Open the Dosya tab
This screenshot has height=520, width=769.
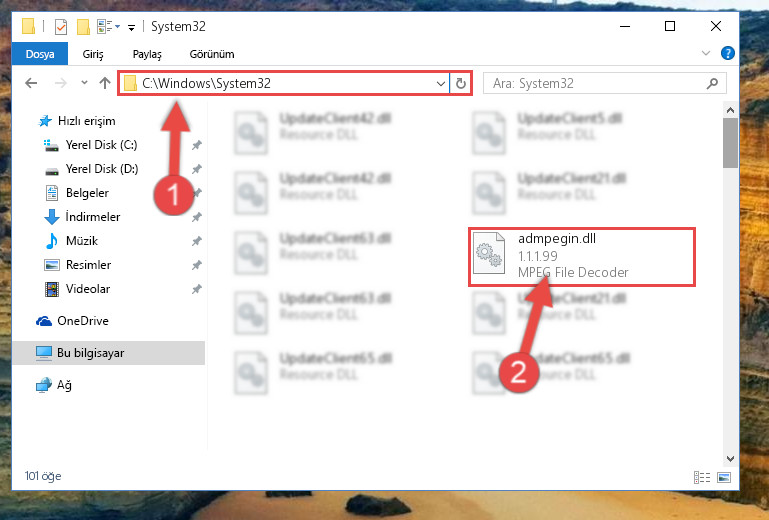(40, 54)
